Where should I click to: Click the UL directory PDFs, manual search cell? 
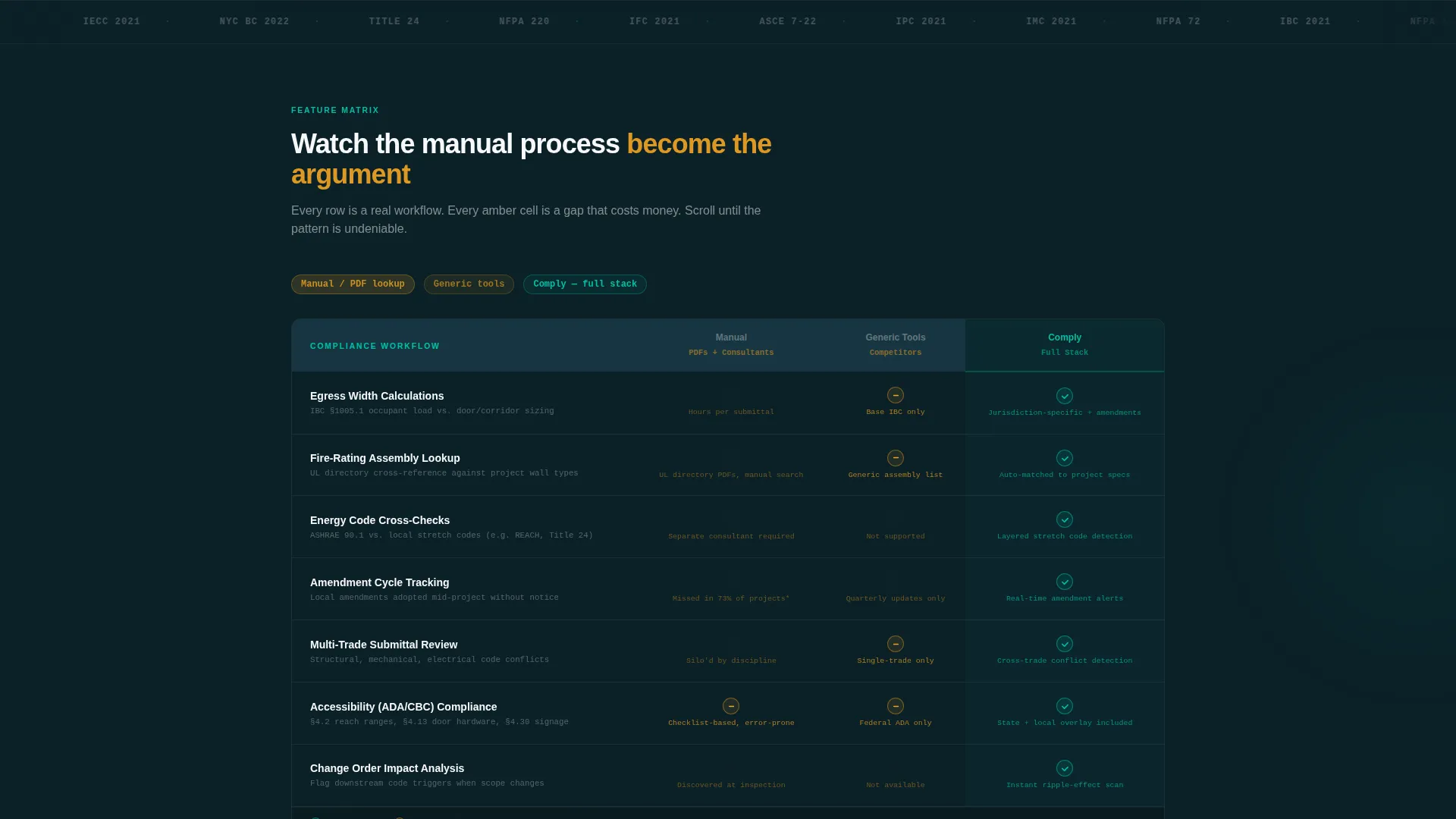point(731,475)
